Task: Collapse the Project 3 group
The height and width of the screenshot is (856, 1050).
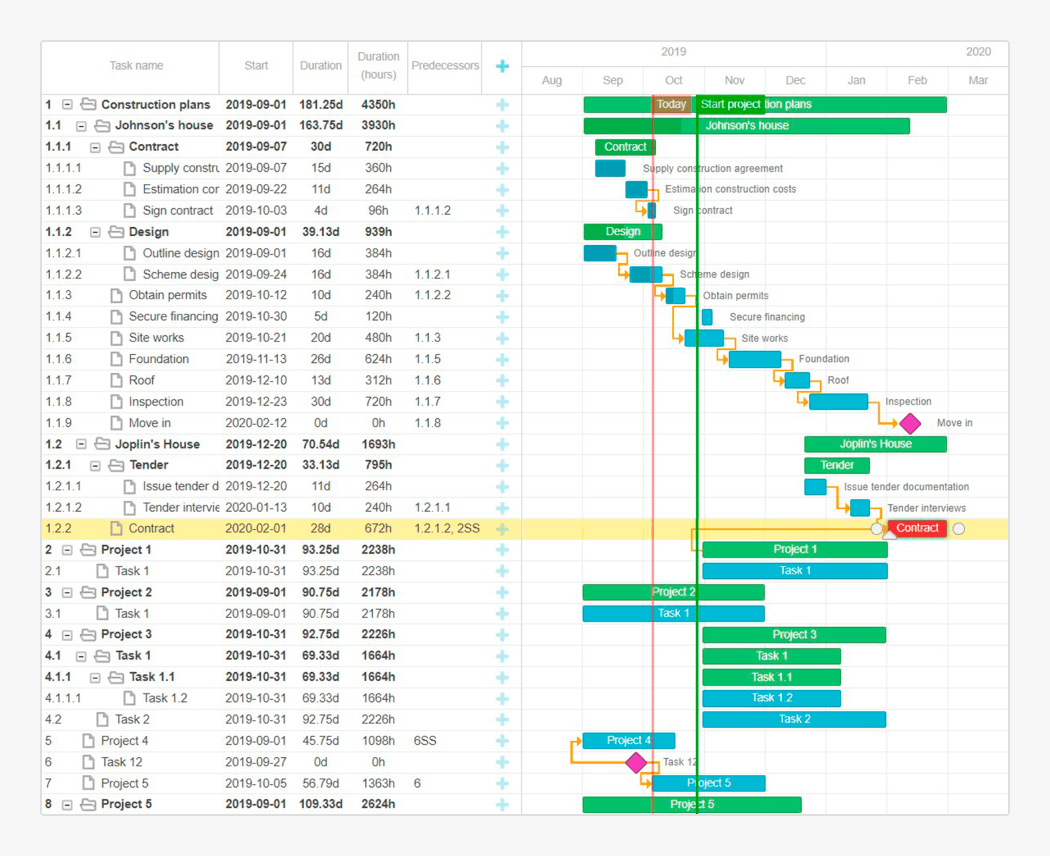Action: [x=67, y=635]
